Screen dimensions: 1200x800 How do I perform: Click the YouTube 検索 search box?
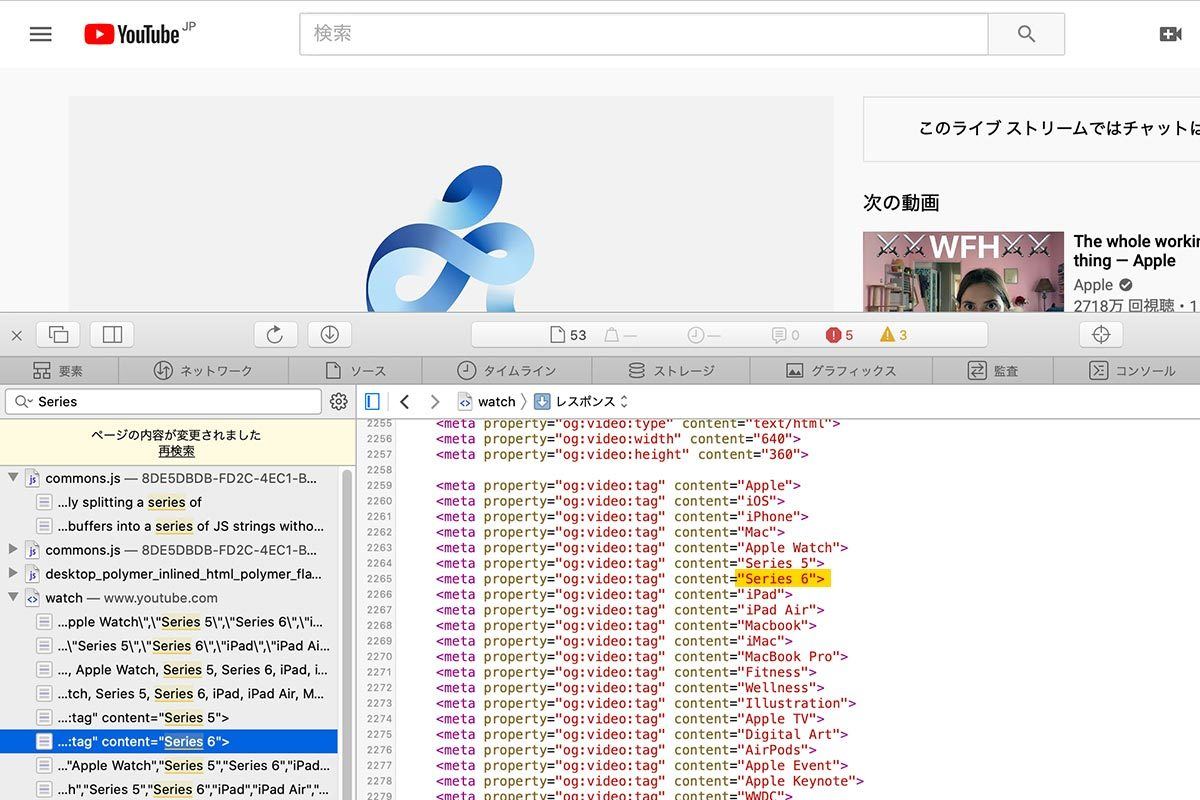[x=644, y=34]
